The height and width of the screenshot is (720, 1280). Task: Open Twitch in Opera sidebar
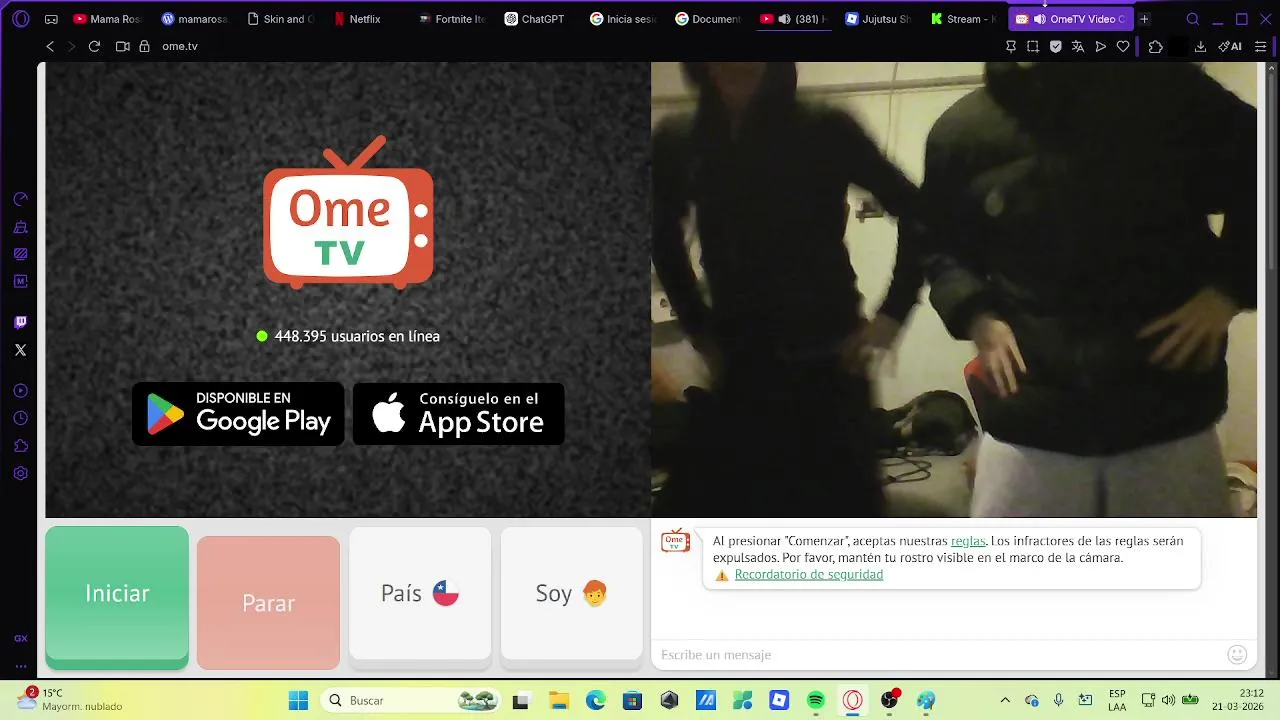(x=20, y=322)
